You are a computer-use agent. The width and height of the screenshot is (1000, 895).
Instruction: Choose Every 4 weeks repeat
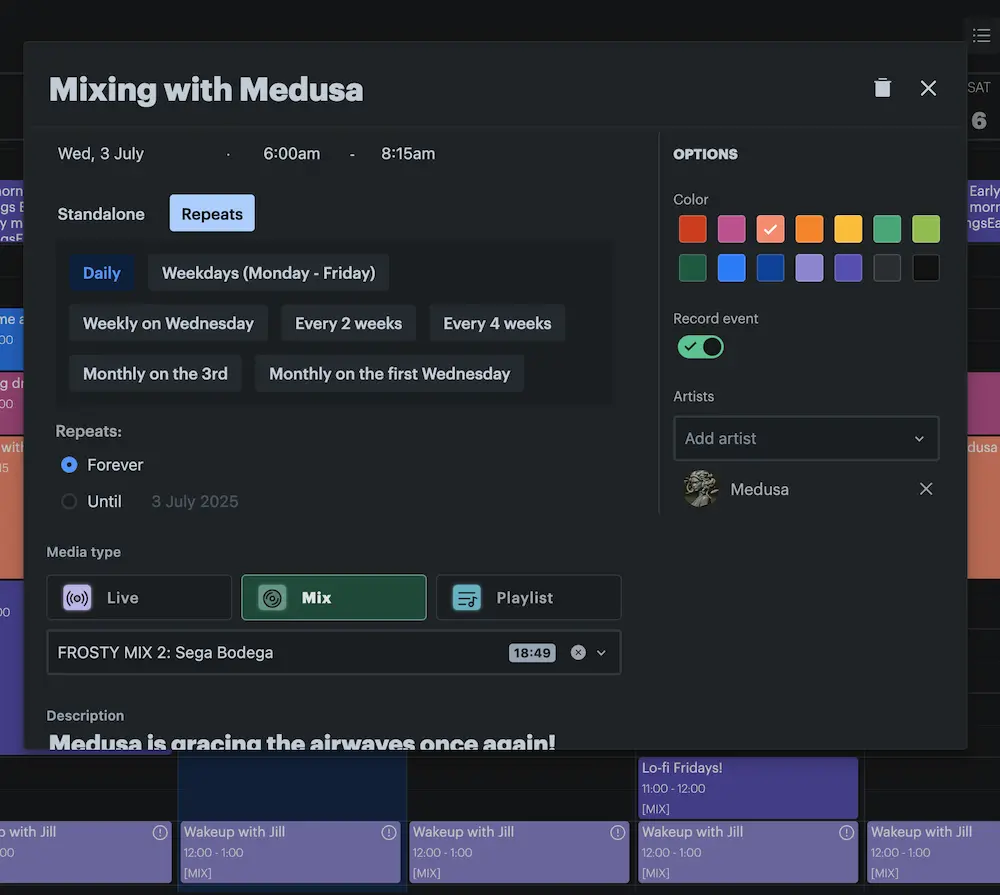point(497,323)
